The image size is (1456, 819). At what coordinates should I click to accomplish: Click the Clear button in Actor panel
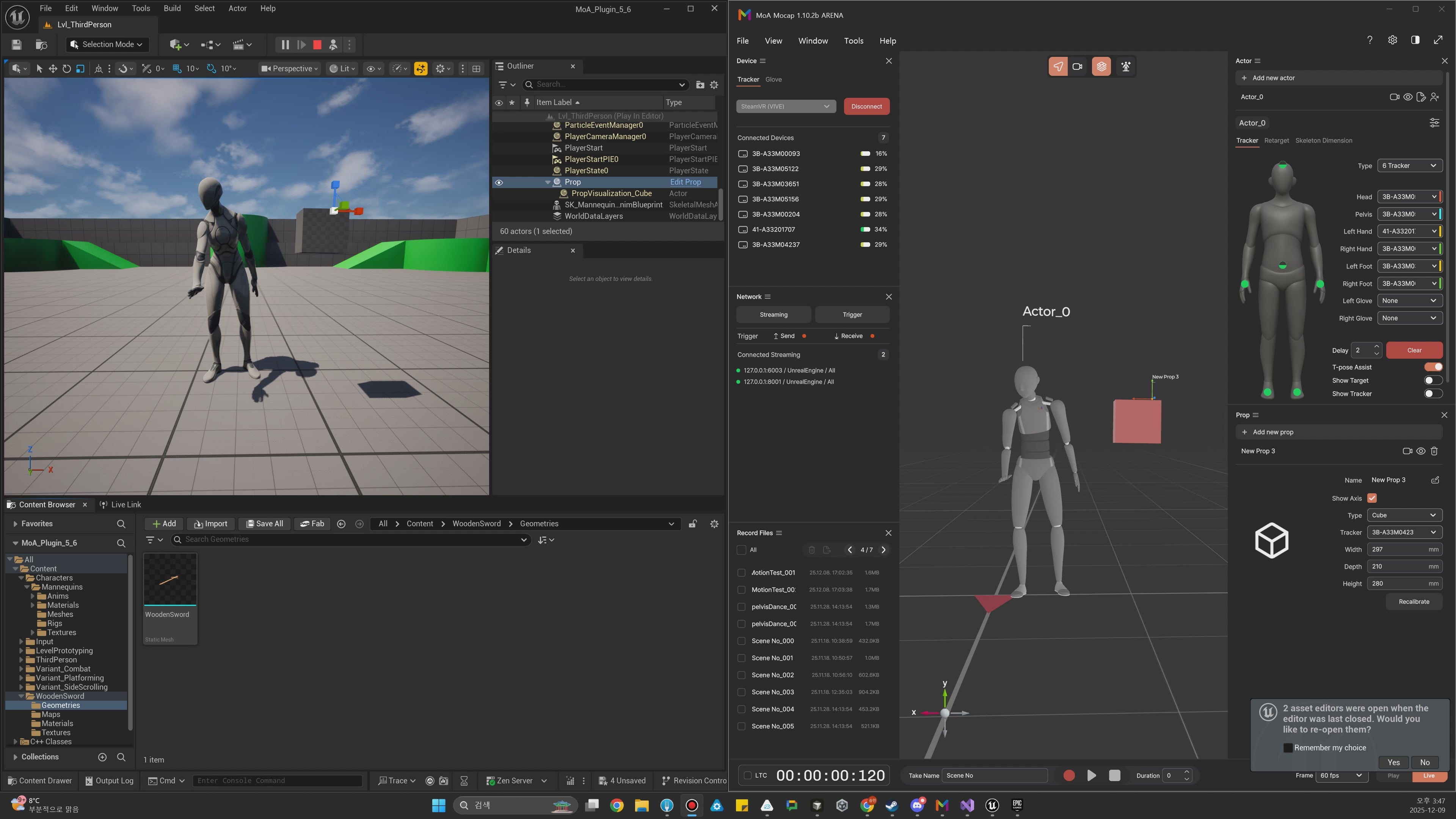(x=1414, y=350)
